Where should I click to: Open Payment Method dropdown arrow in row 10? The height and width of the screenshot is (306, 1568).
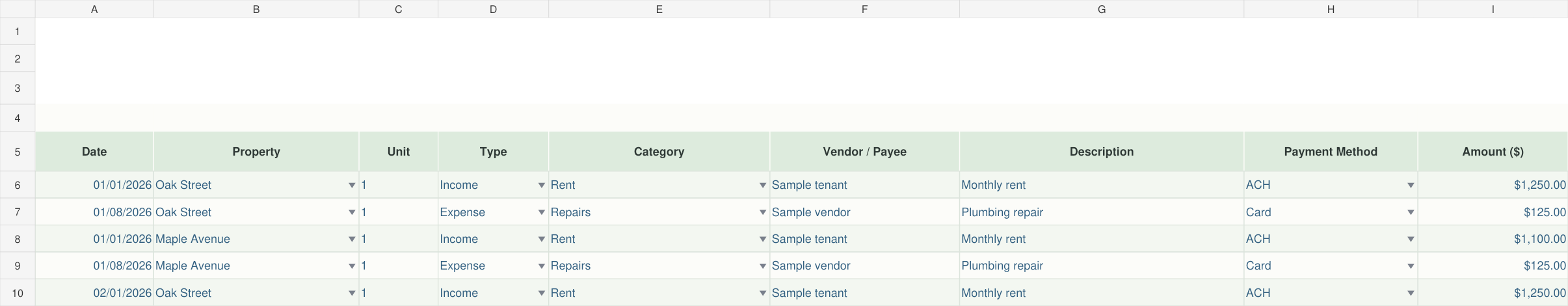pyautogui.click(x=1411, y=294)
